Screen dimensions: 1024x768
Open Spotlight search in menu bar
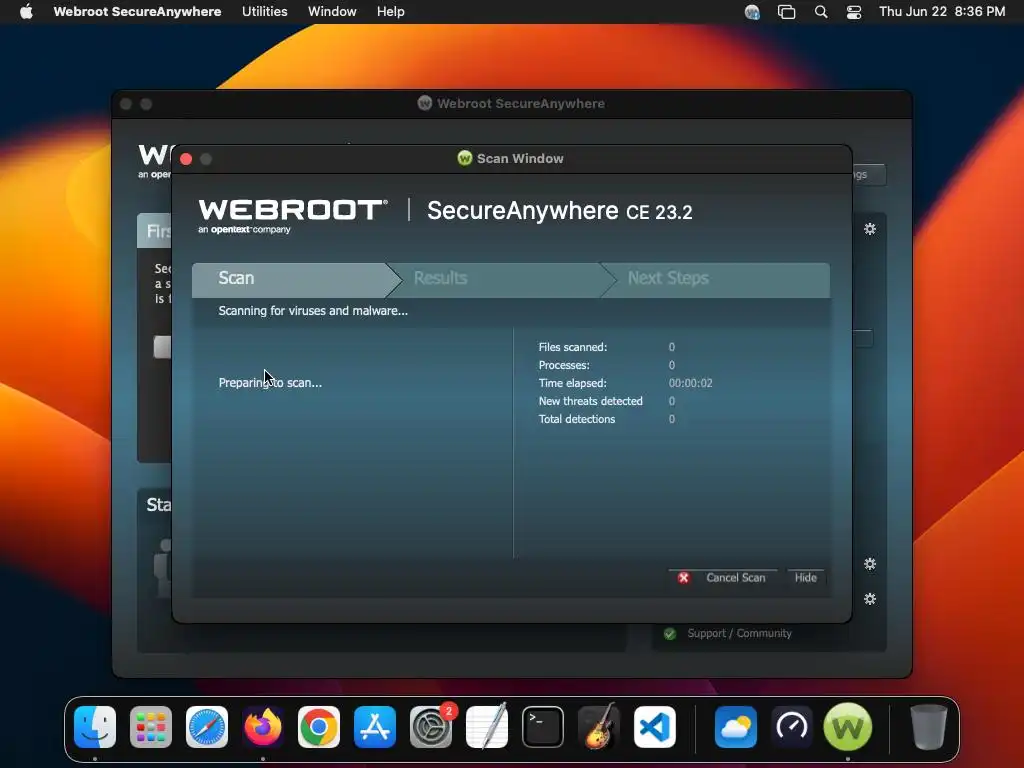tap(821, 12)
